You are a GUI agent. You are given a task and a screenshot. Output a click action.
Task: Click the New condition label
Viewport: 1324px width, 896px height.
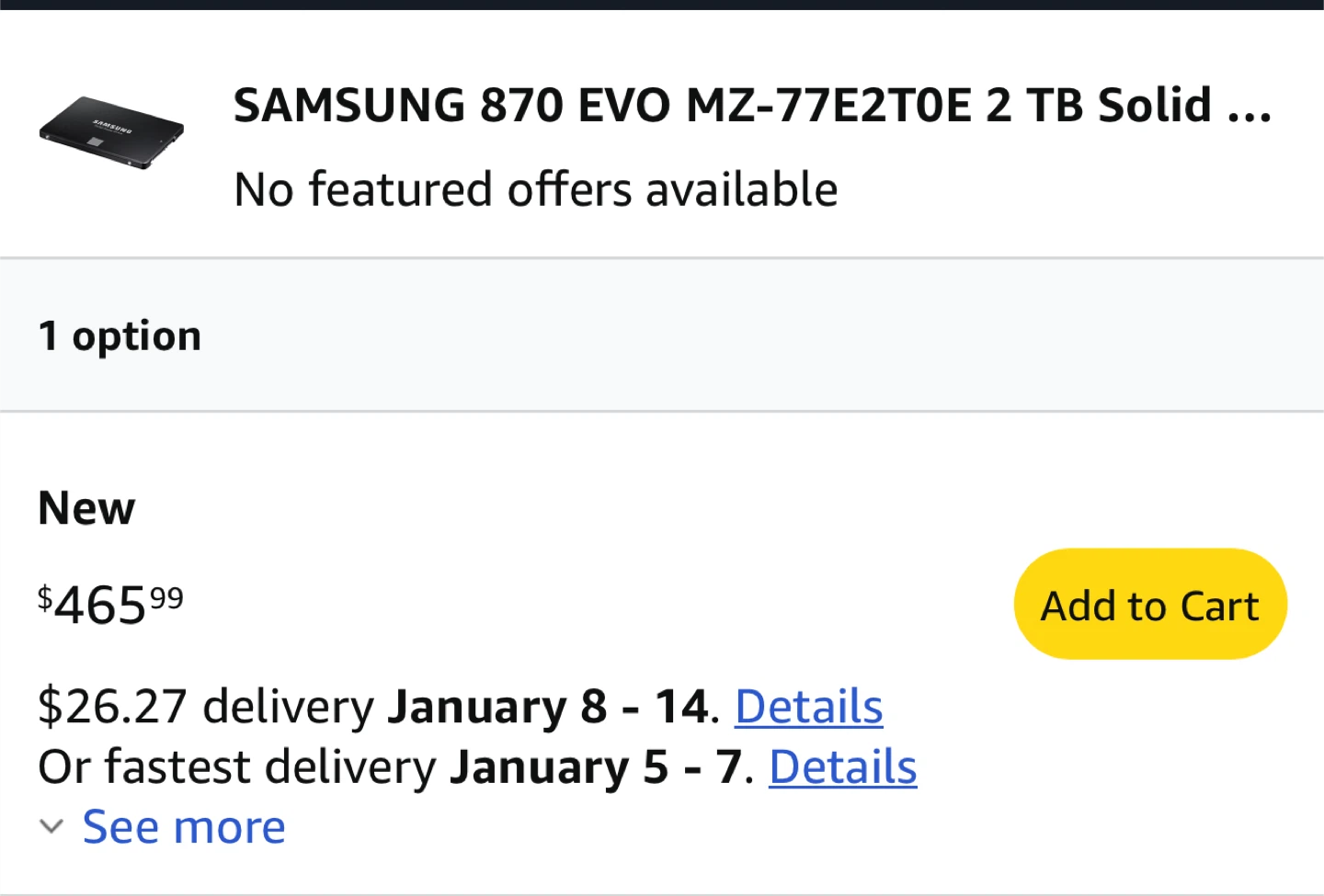86,507
